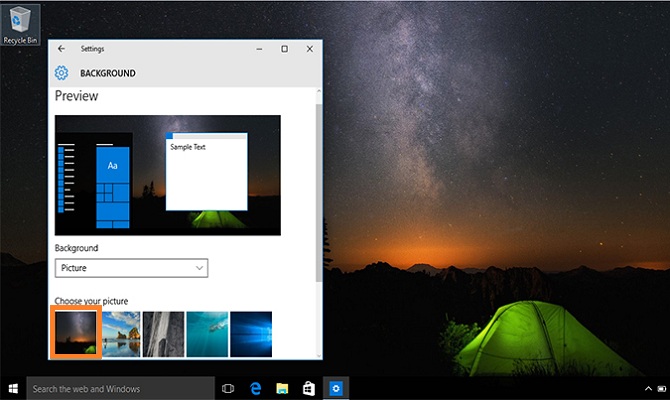
Task: Launch Microsoft Edge from the taskbar
Action: pos(256,388)
